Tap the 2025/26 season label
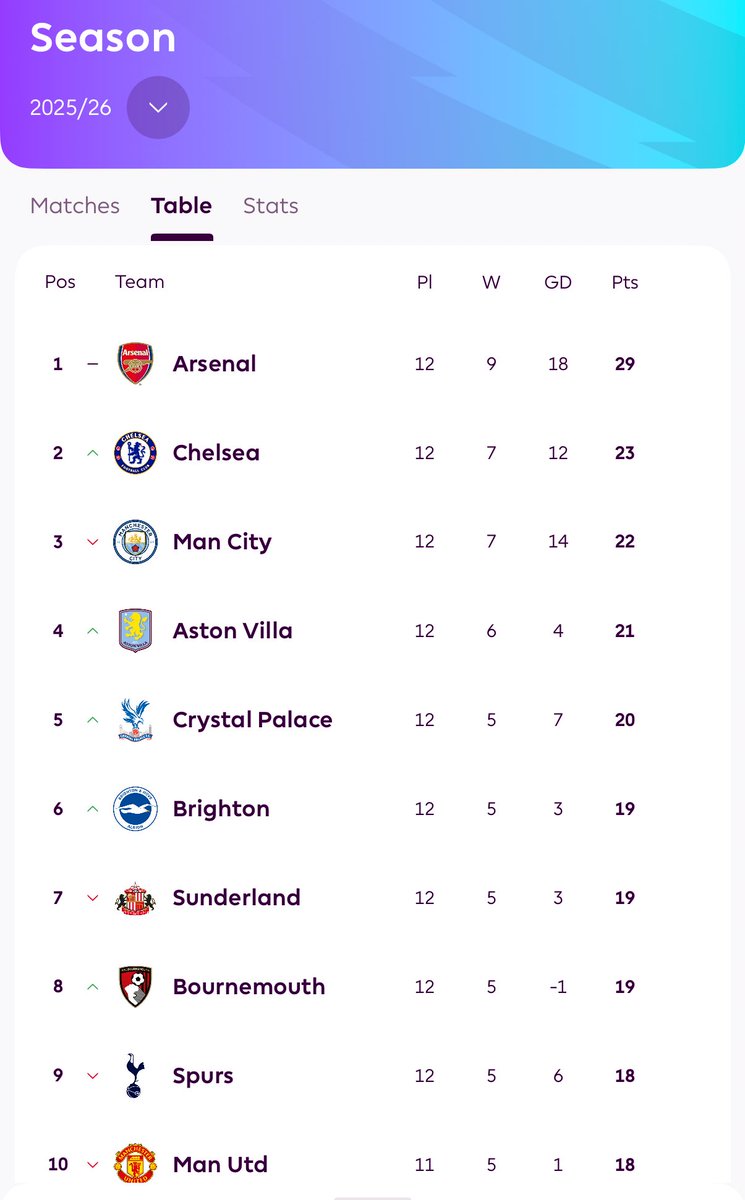 point(69,108)
